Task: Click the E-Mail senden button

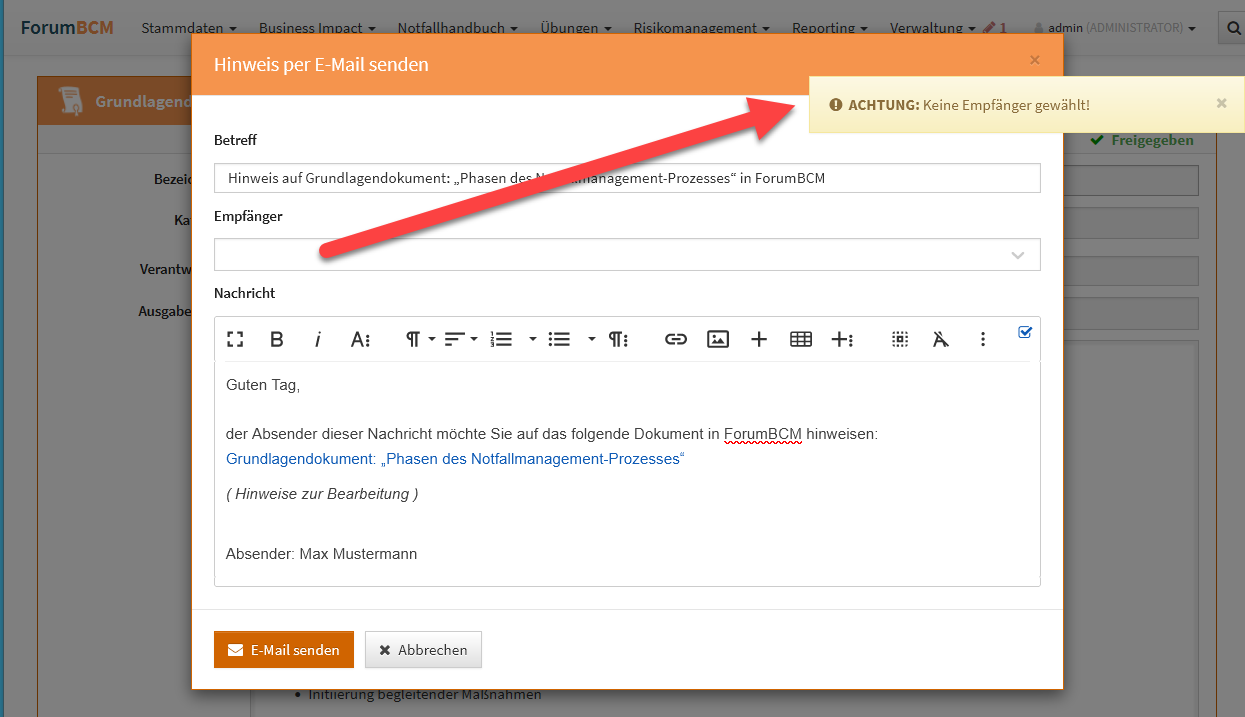Action: [x=283, y=649]
